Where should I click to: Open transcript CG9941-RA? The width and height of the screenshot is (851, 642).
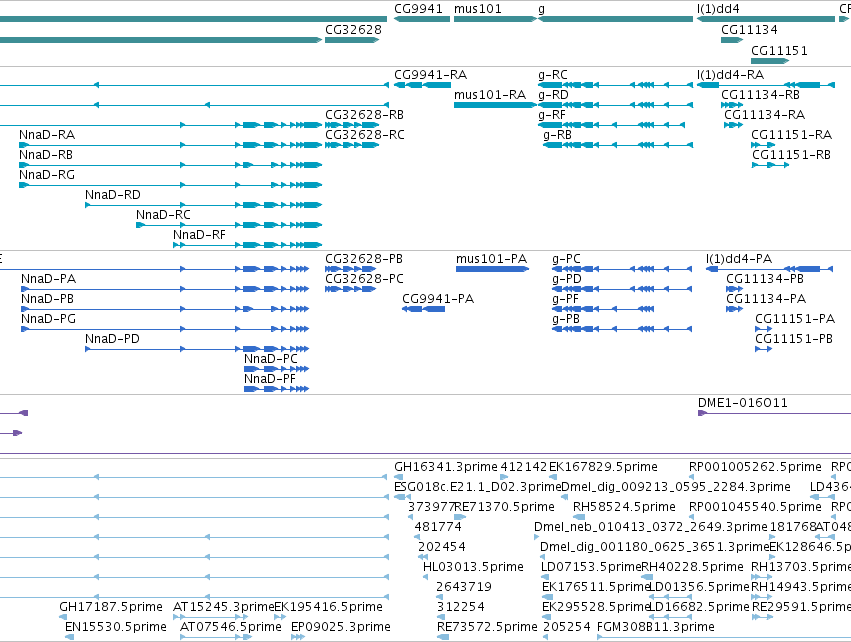point(430,75)
